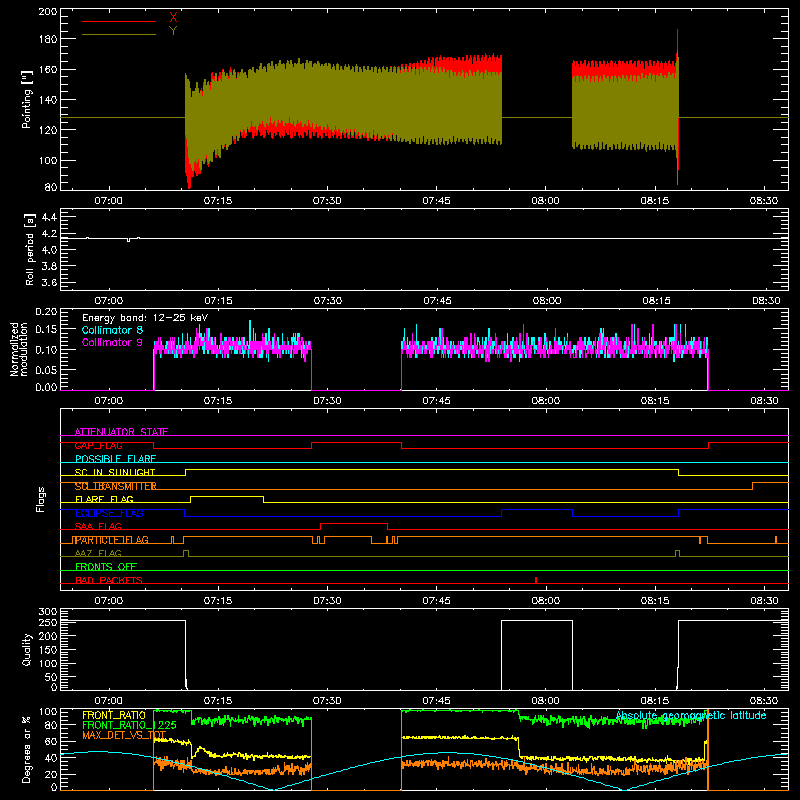Click the Degrees or % axis title
Viewport: 800px width, 800px height.
[27, 749]
